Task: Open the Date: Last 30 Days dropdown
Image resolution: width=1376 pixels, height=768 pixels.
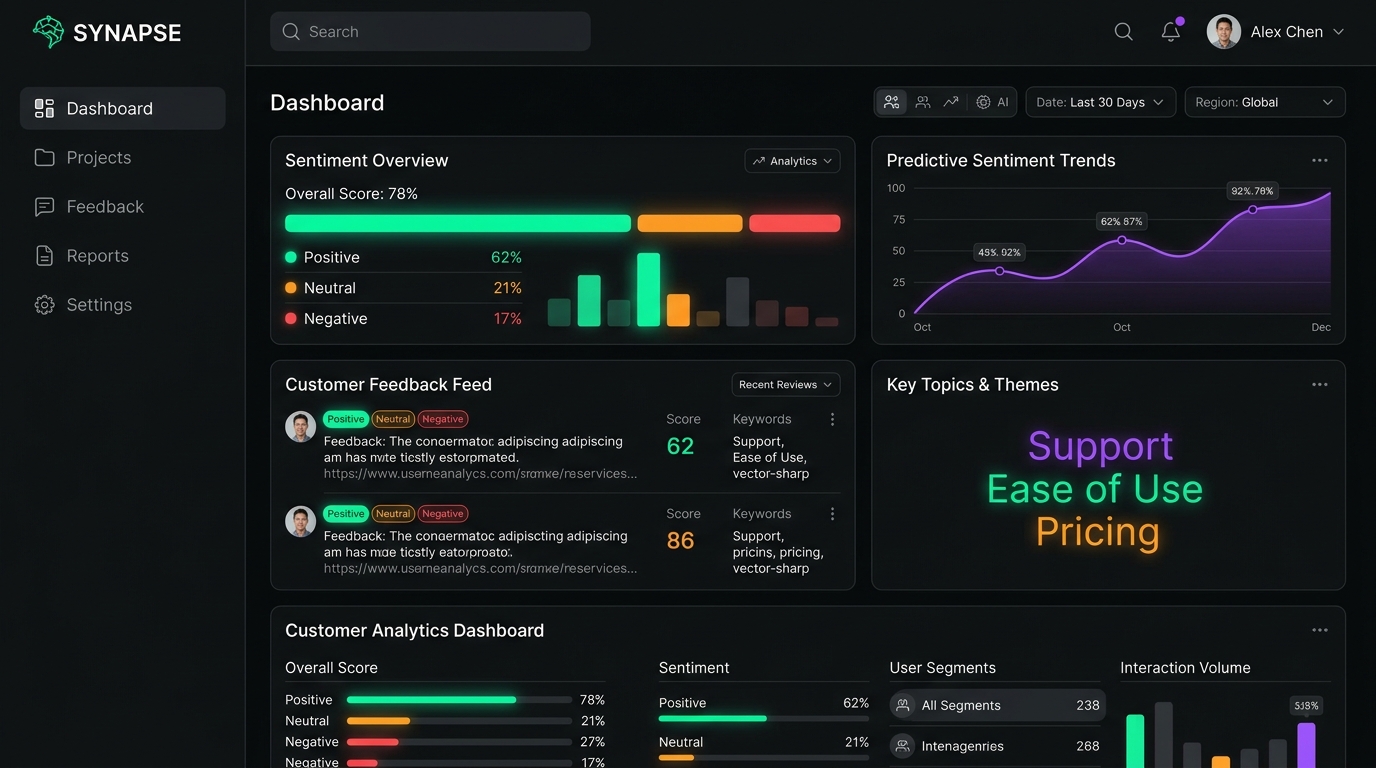Action: pyautogui.click(x=1101, y=102)
